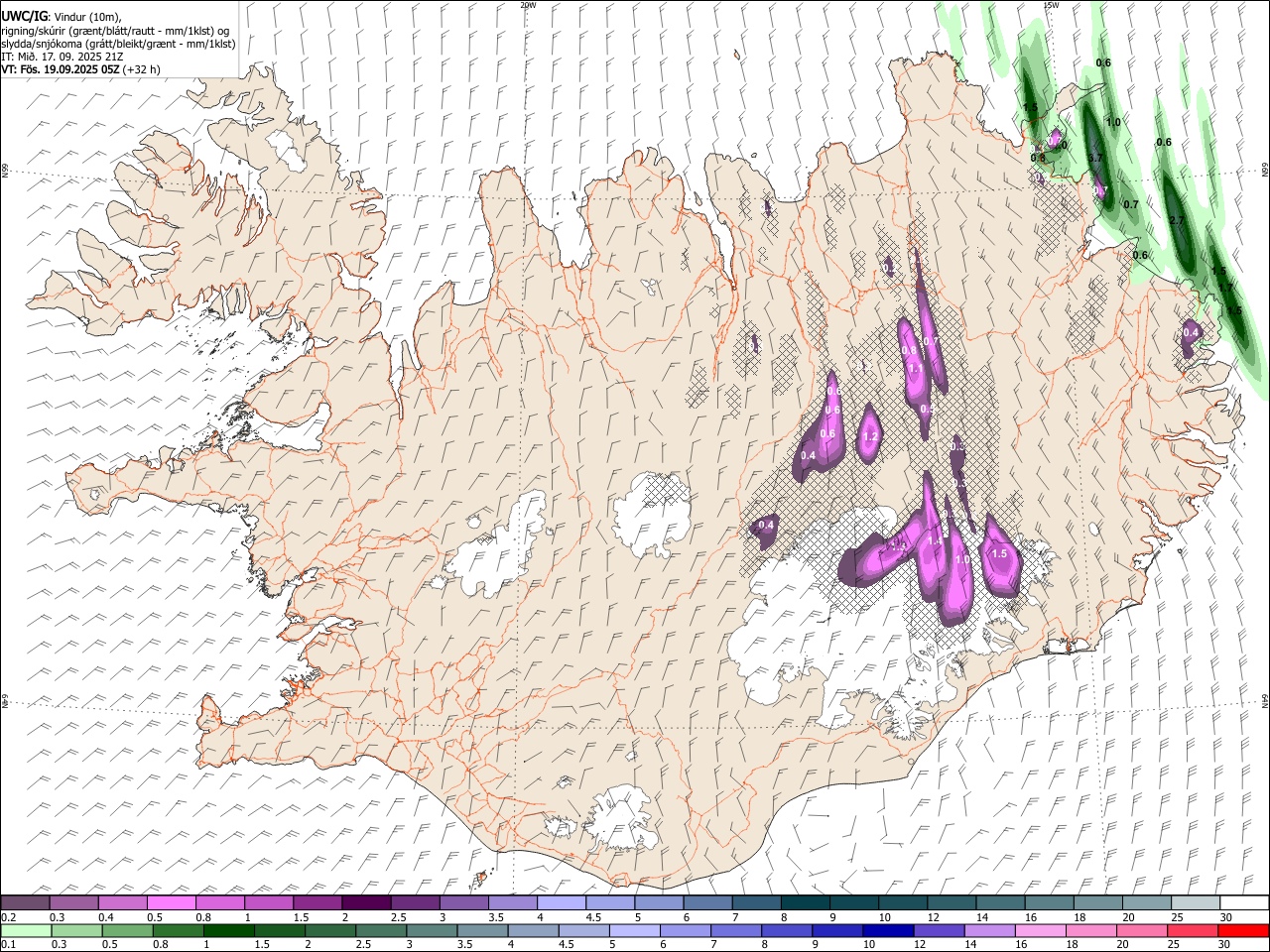The height and width of the screenshot is (952, 1270).
Task: Click the '12' label in the top legend row
Action: (x=934, y=917)
